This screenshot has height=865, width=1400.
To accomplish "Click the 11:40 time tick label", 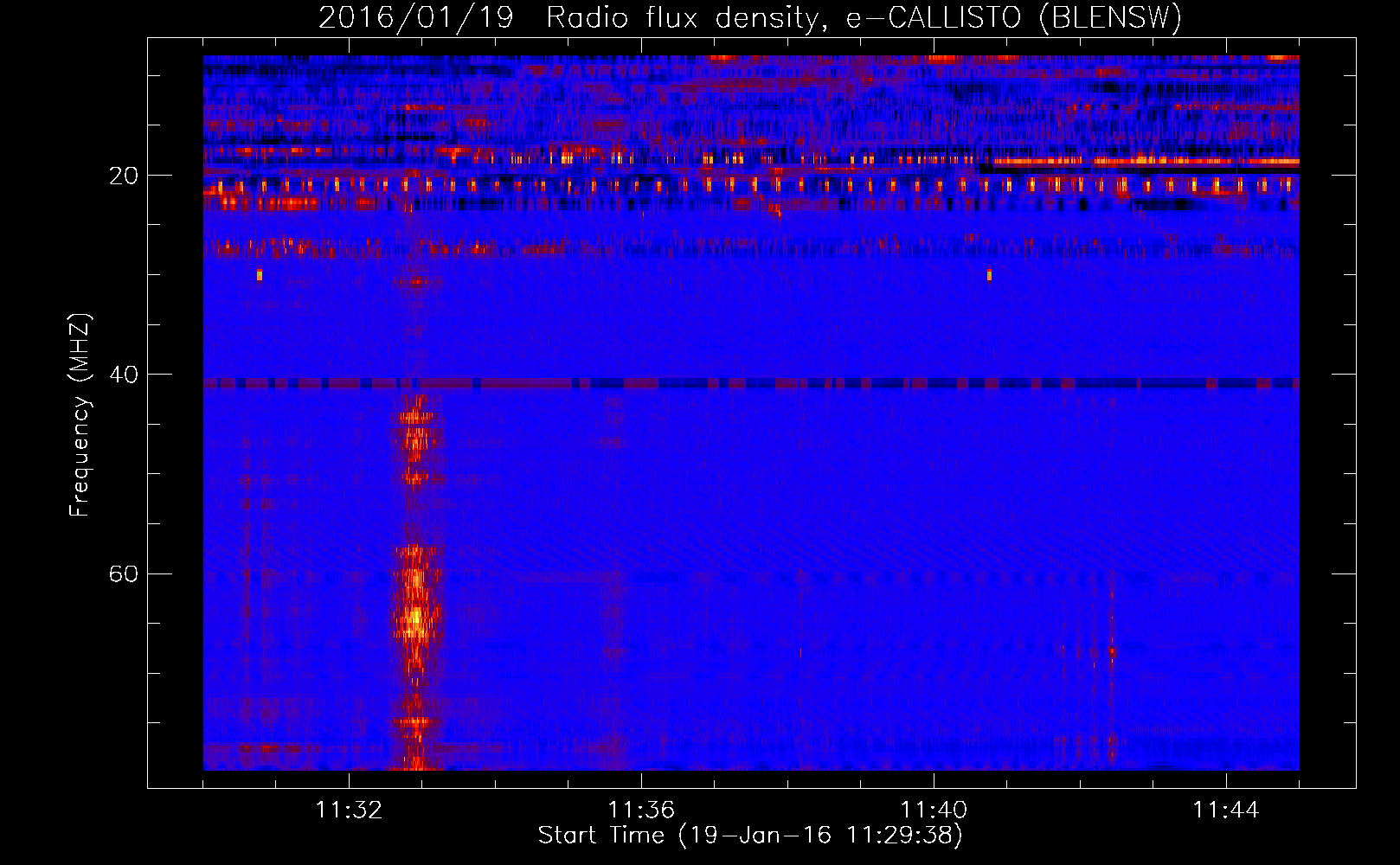I will tap(934, 811).
